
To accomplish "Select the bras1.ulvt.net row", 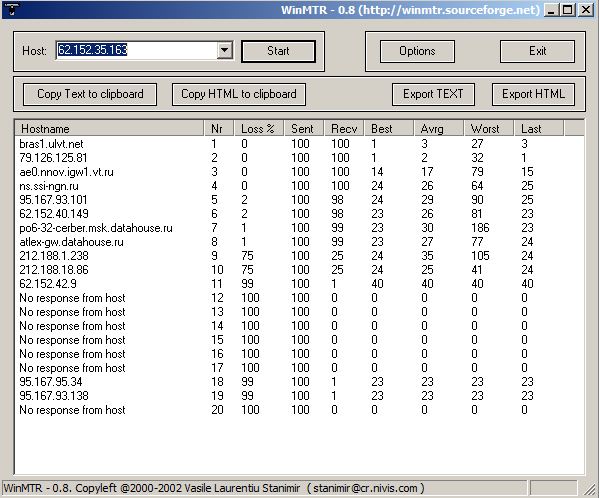I will [x=300, y=144].
